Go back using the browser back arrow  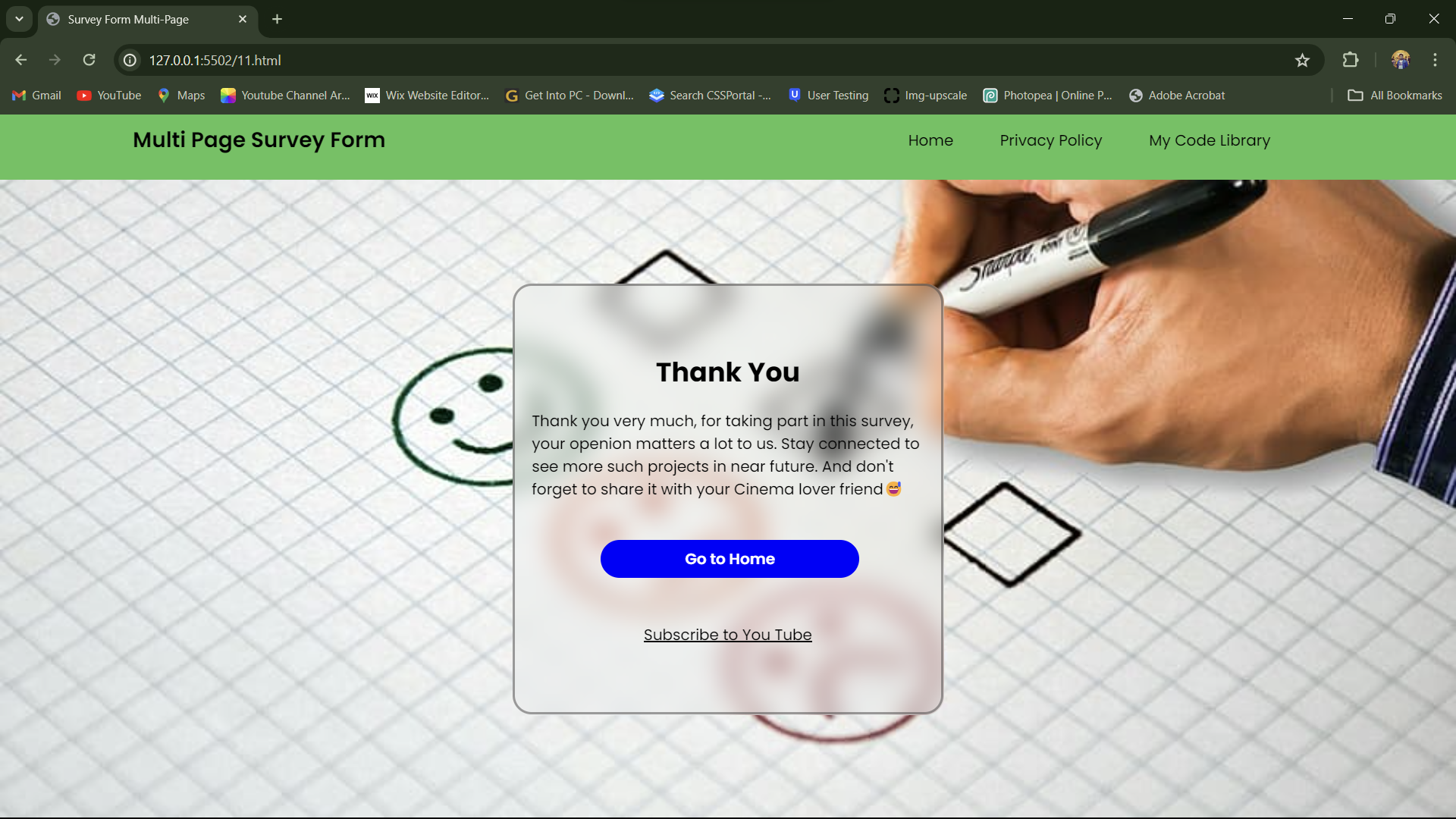(x=21, y=60)
